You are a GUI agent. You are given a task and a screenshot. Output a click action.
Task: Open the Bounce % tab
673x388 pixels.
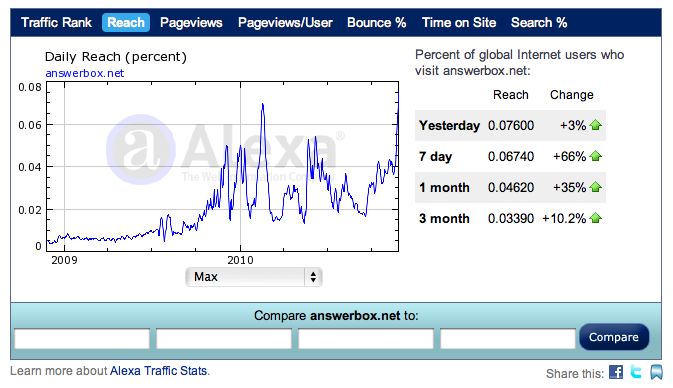pyautogui.click(x=377, y=22)
